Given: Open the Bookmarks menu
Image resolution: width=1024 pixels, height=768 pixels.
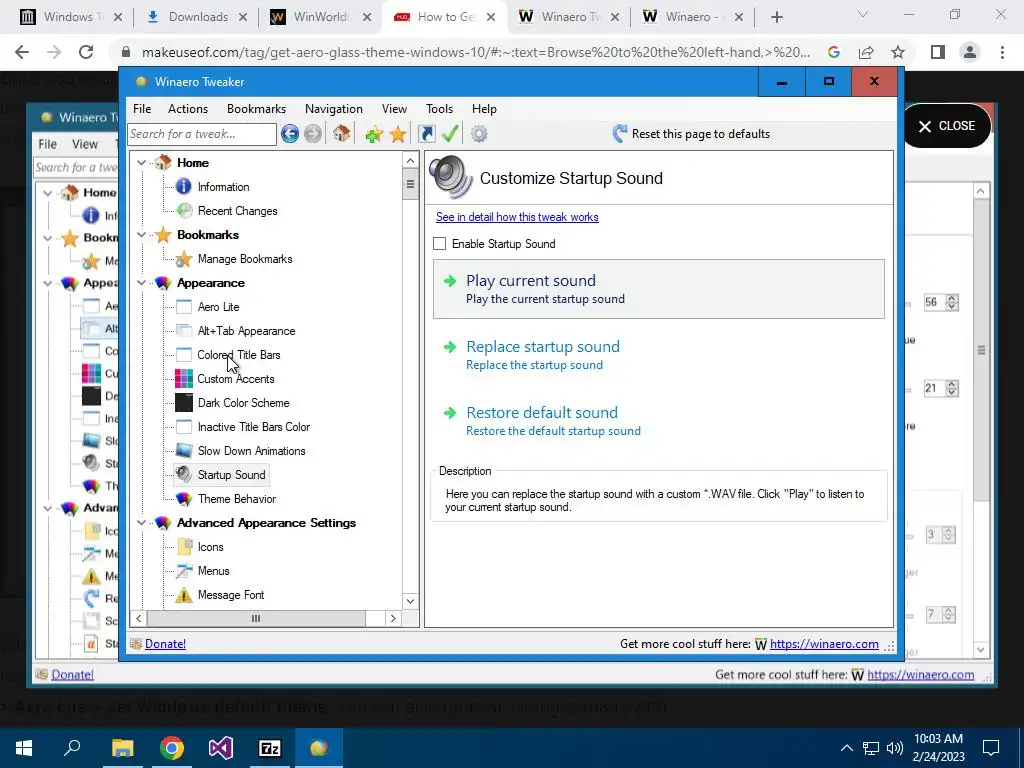Looking at the screenshot, I should click(x=257, y=109).
